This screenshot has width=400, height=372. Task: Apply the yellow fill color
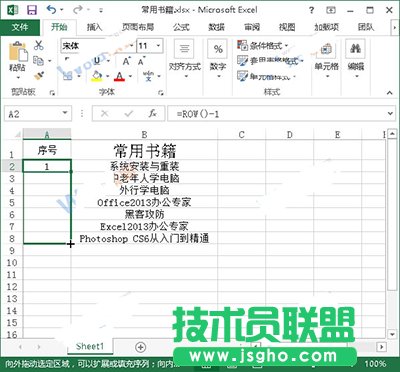pyautogui.click(x=97, y=76)
